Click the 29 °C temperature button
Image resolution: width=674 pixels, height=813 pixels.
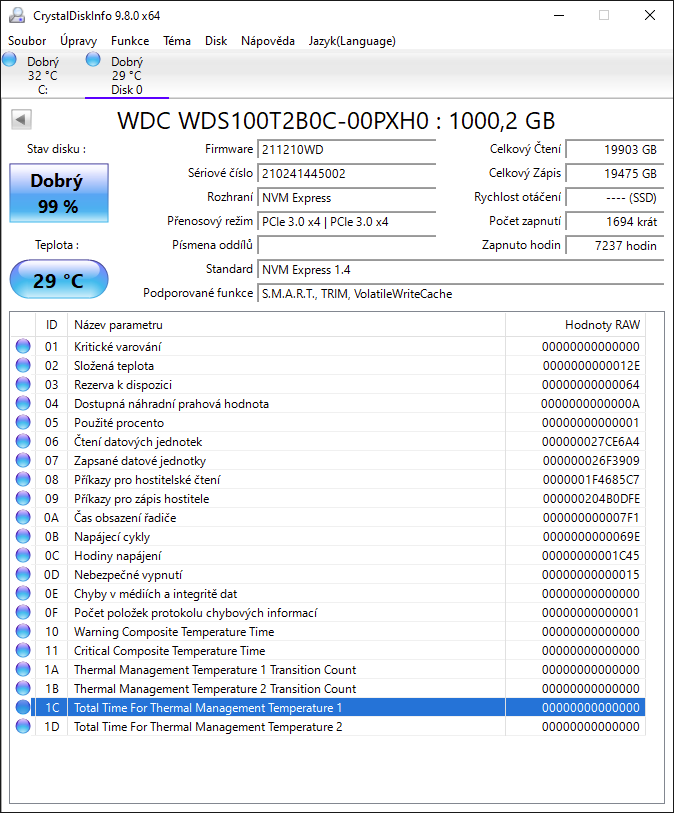pyautogui.click(x=59, y=280)
